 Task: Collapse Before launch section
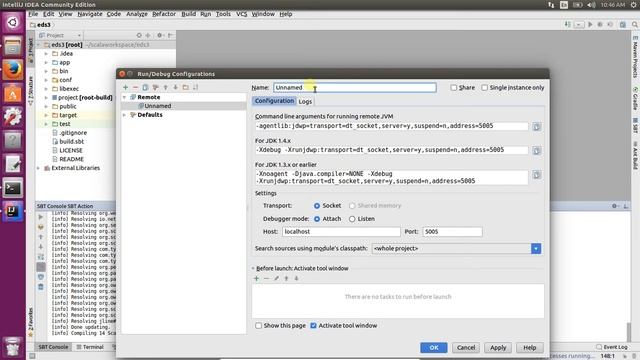coord(253,269)
